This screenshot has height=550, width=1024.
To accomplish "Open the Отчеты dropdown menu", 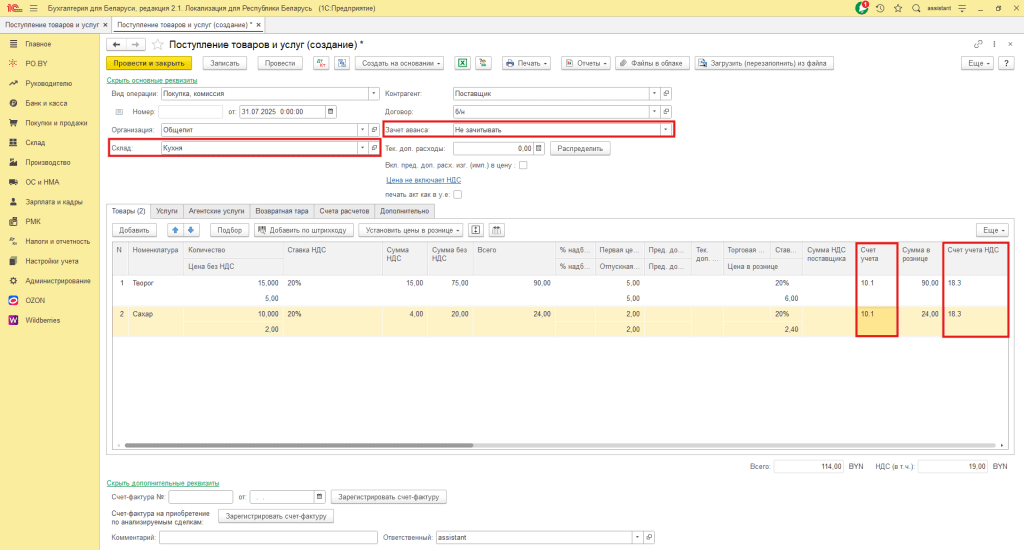I will pos(586,63).
